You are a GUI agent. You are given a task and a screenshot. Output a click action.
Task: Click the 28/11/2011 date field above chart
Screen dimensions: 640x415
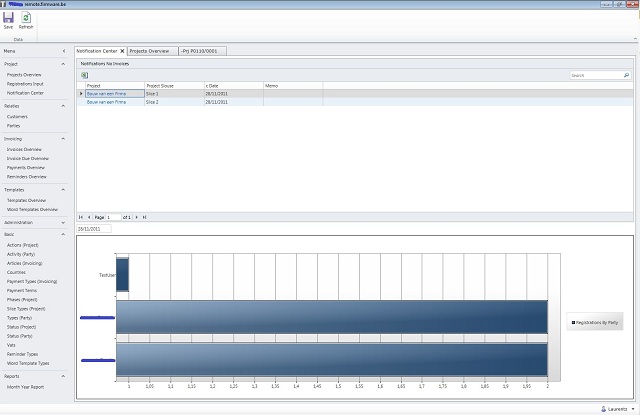pos(93,229)
